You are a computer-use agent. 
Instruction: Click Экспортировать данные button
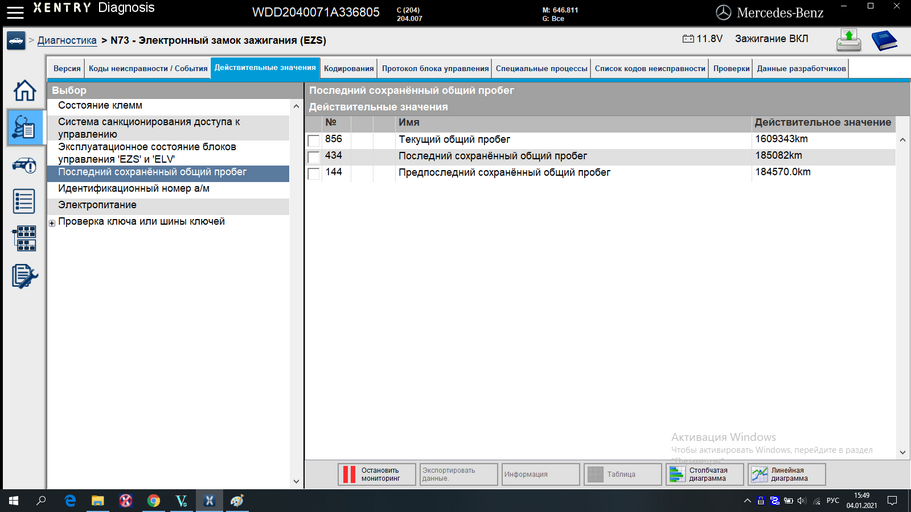click(458, 474)
